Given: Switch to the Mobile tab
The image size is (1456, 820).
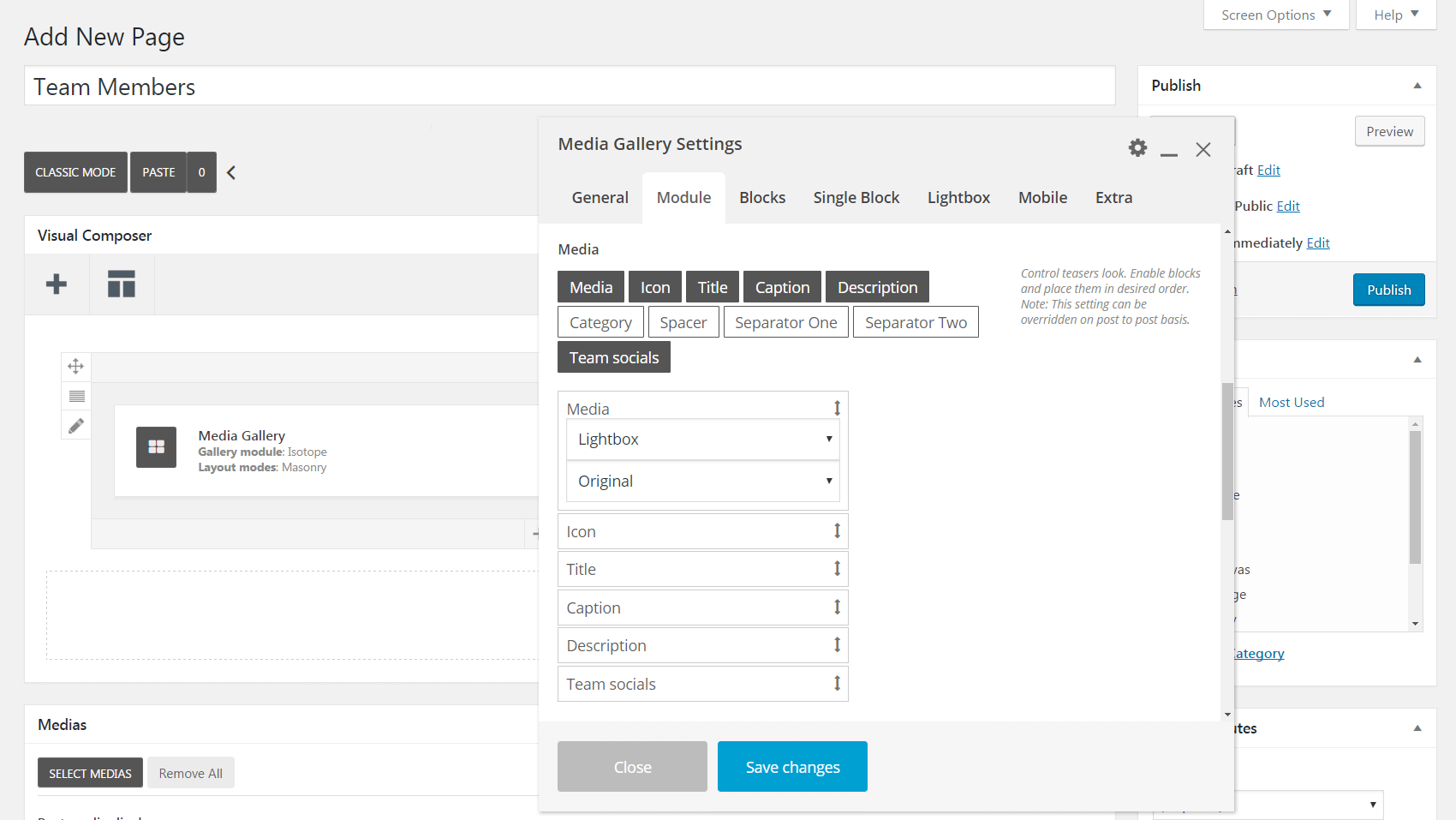Looking at the screenshot, I should 1042,197.
